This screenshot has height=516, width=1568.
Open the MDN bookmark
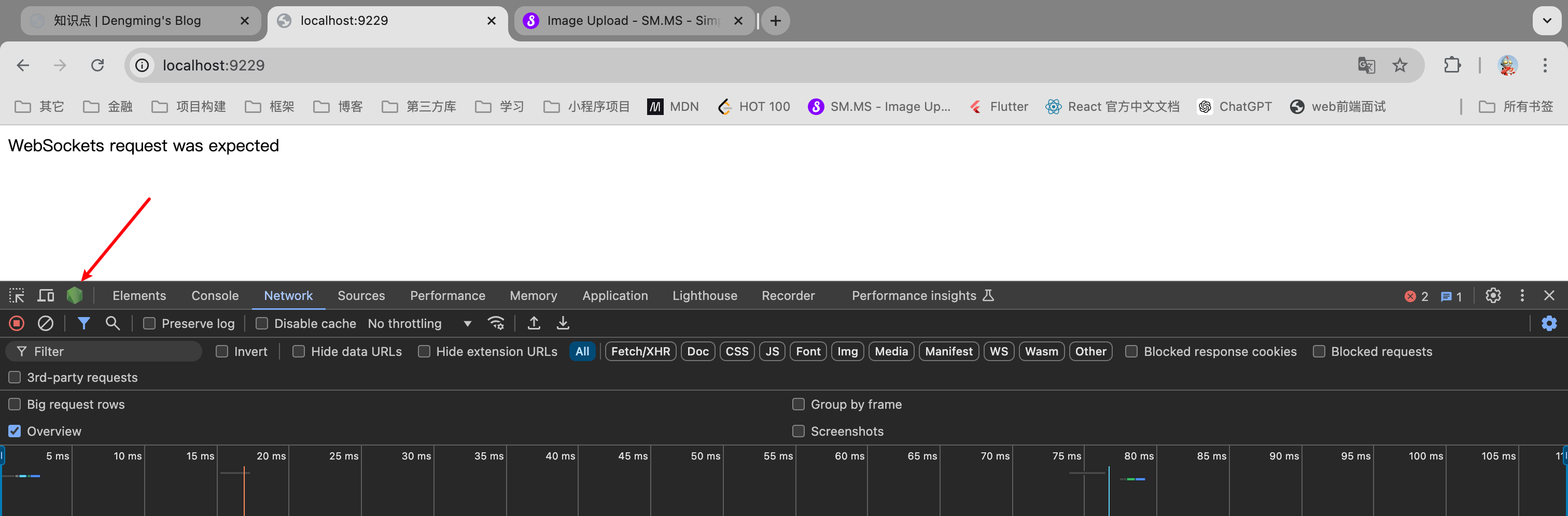click(x=673, y=107)
